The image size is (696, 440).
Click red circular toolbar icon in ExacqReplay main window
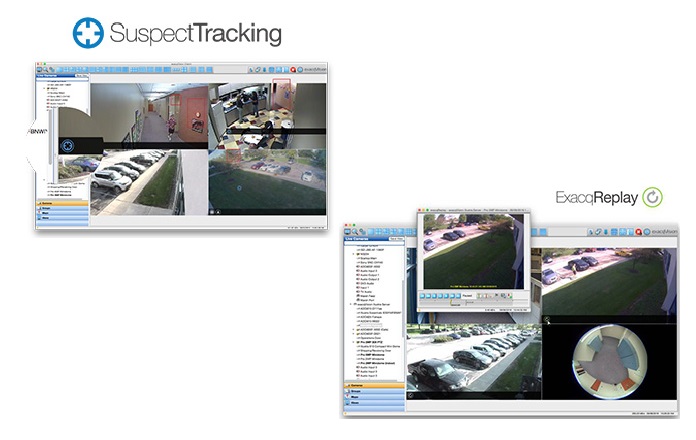(638, 232)
